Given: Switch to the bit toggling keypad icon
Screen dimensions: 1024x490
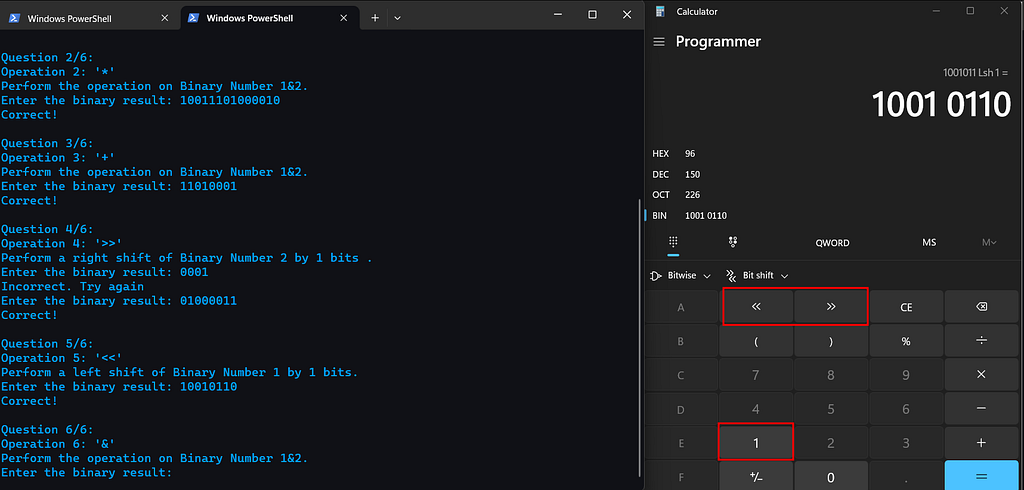Looking at the screenshot, I should coord(733,242).
